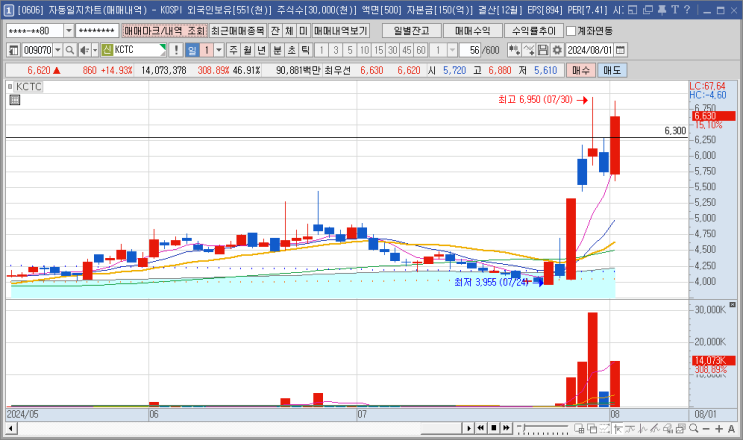Click the 매도 sell button
Viewport: 743px width, 440px height.
(x=612, y=71)
